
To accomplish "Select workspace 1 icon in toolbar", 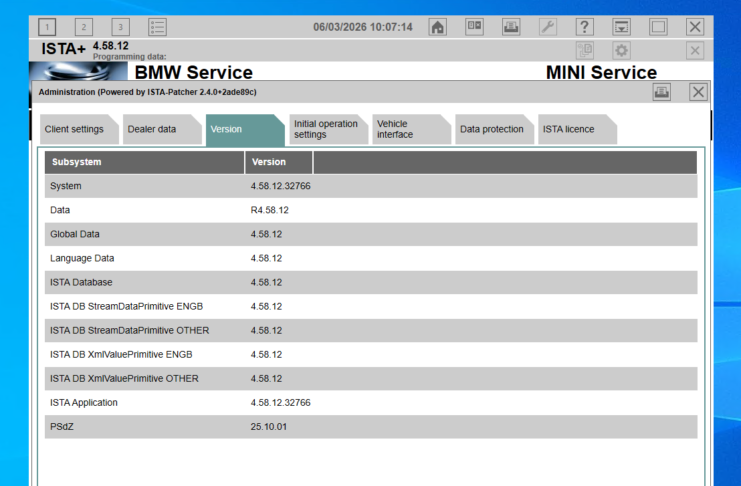I will (x=47, y=27).
